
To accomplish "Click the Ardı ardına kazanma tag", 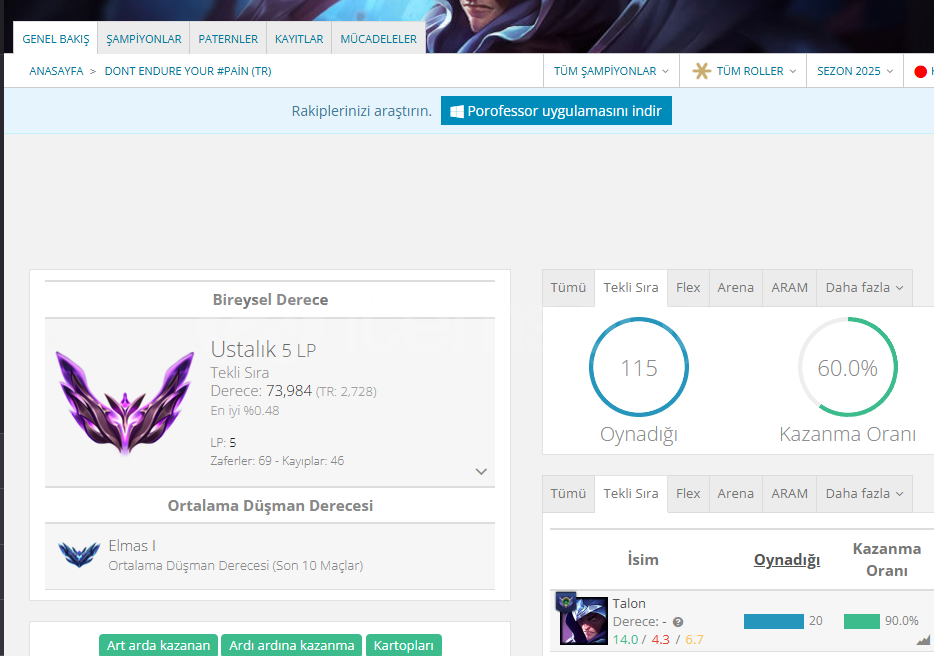I will (x=292, y=645).
